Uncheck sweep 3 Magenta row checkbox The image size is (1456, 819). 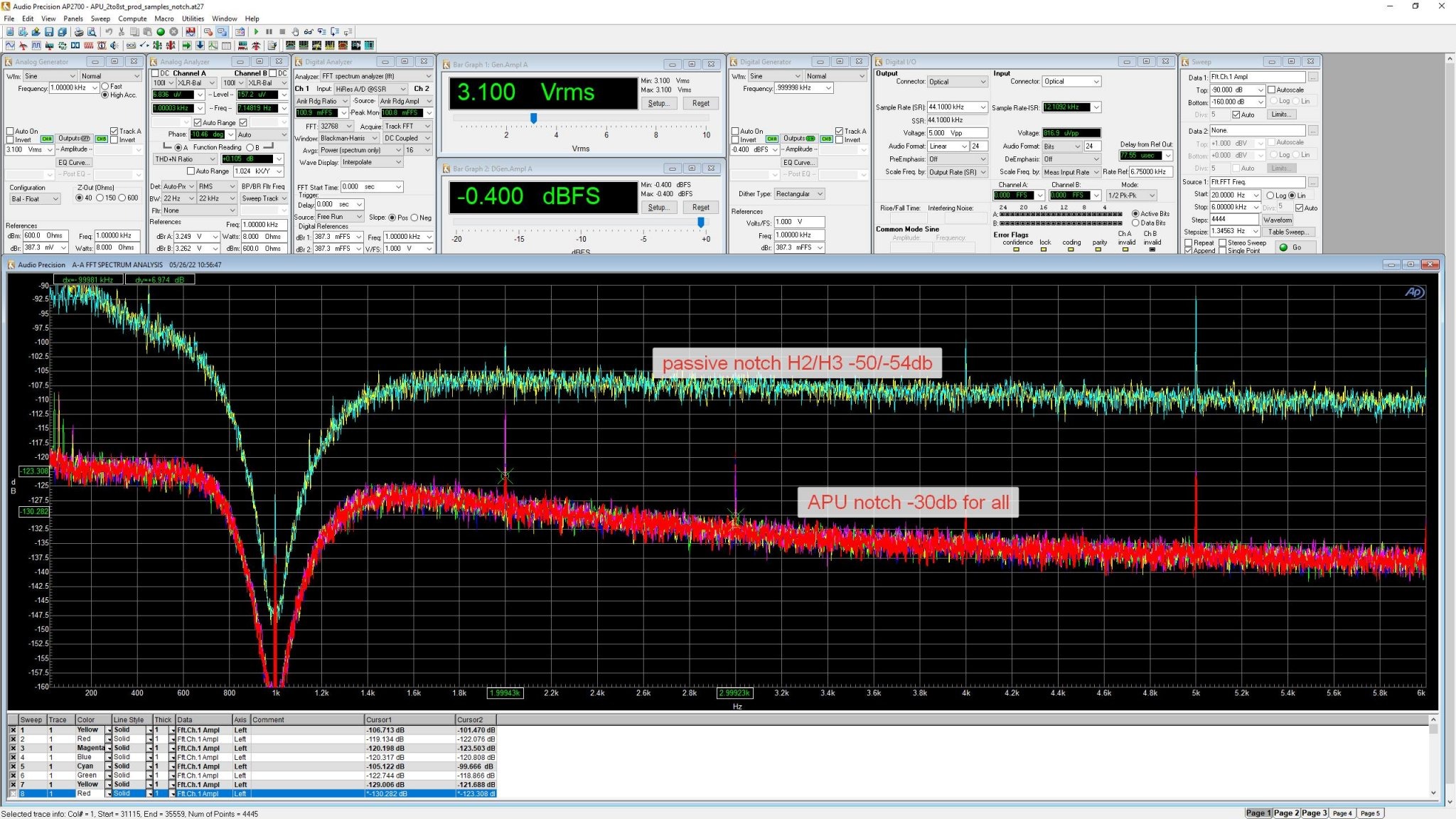point(13,748)
